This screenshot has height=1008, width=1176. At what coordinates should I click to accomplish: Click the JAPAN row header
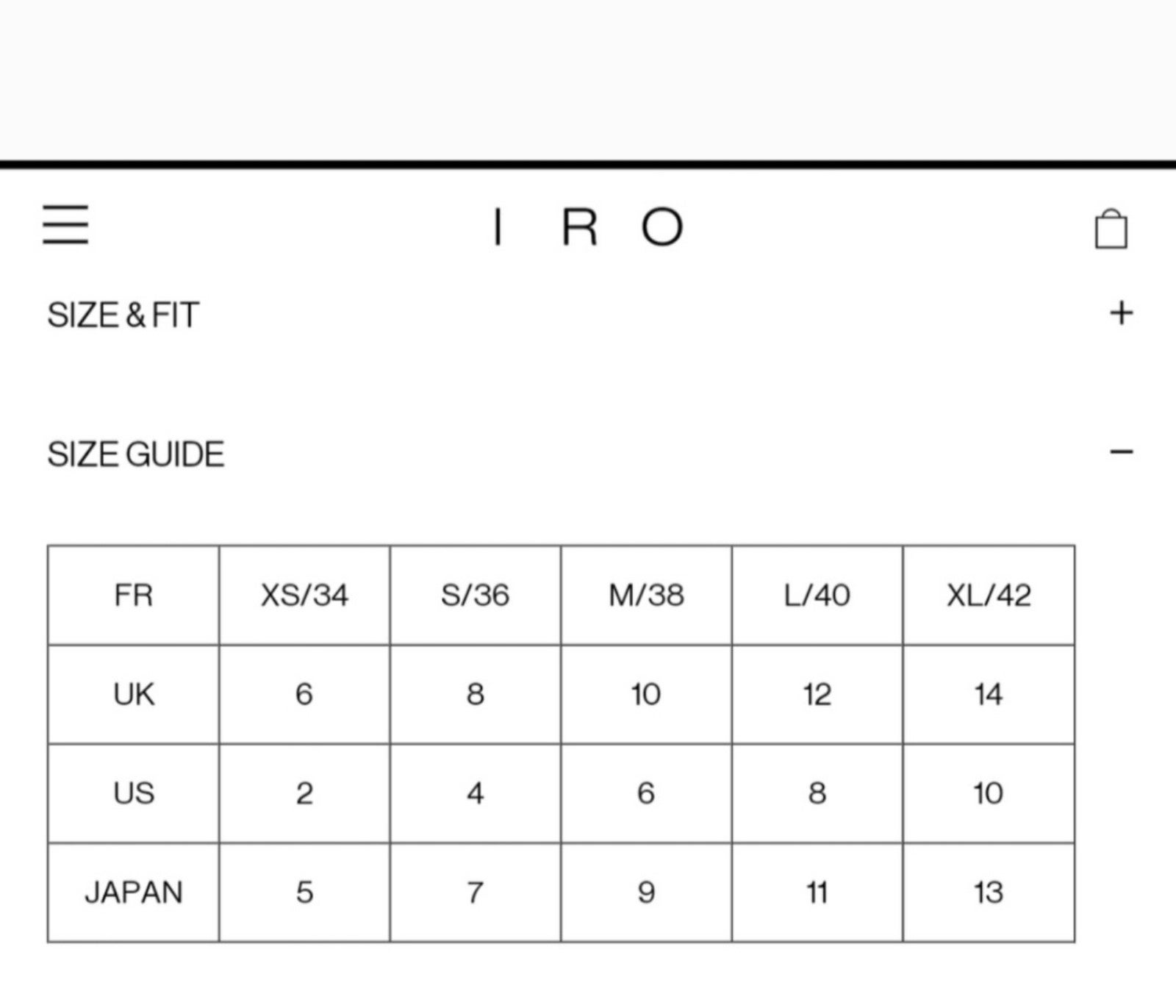tap(133, 893)
